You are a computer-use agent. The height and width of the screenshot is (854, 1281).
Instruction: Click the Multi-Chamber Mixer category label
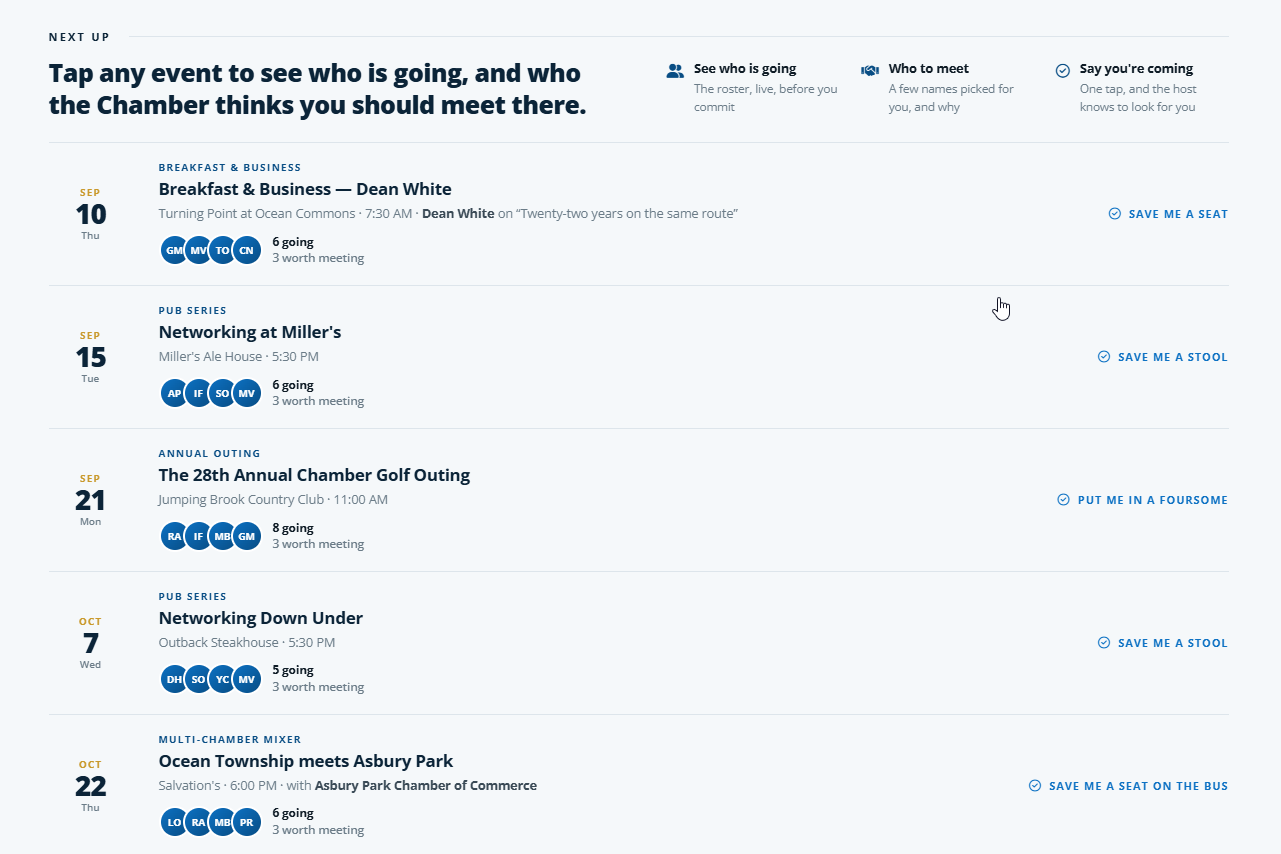coord(230,740)
